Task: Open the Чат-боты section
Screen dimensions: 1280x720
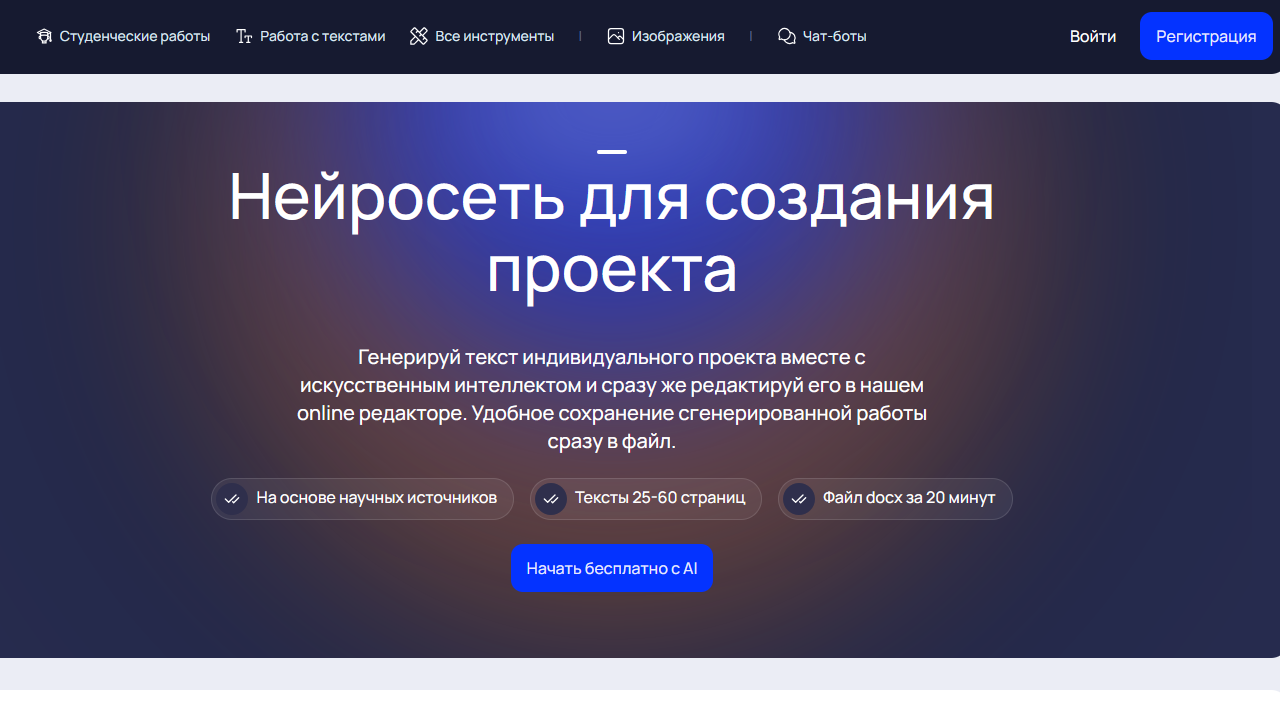Action: click(831, 36)
